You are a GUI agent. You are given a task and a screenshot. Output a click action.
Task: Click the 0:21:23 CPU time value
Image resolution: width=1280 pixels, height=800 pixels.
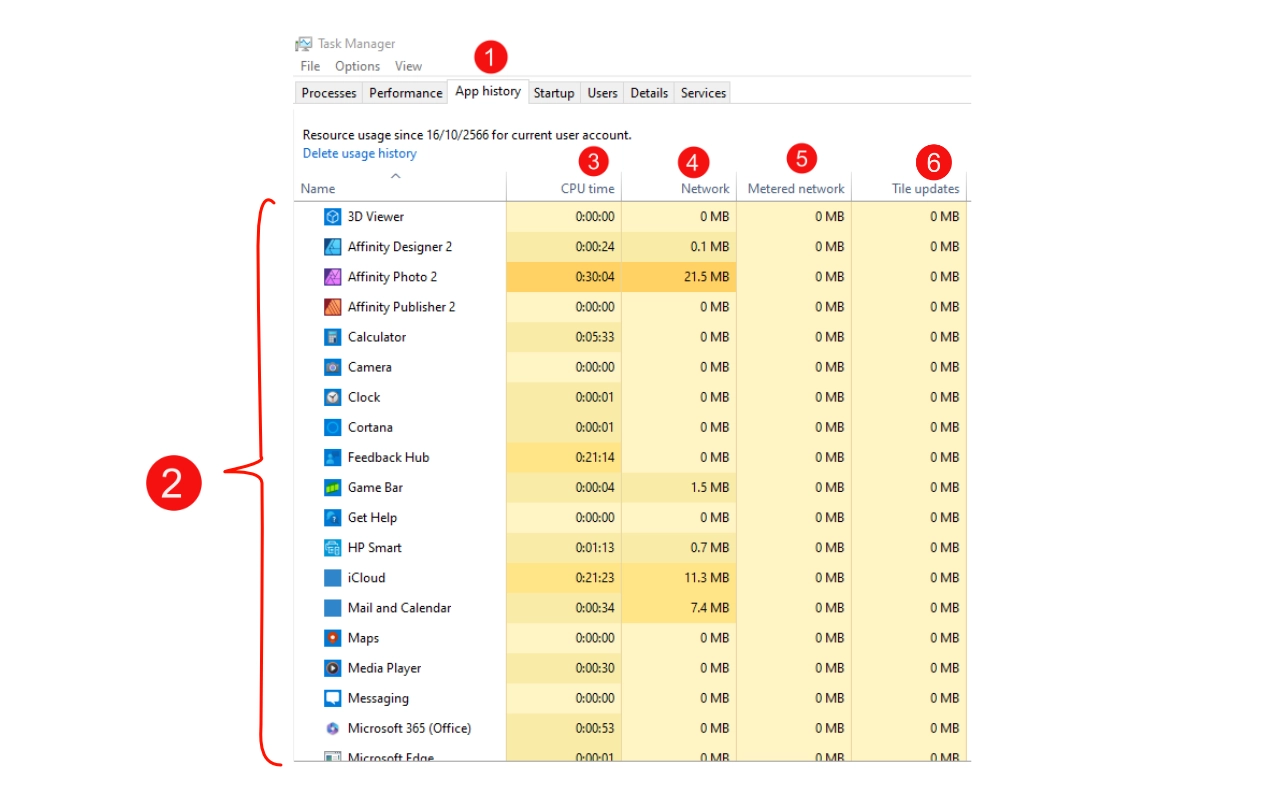pyautogui.click(x=595, y=578)
